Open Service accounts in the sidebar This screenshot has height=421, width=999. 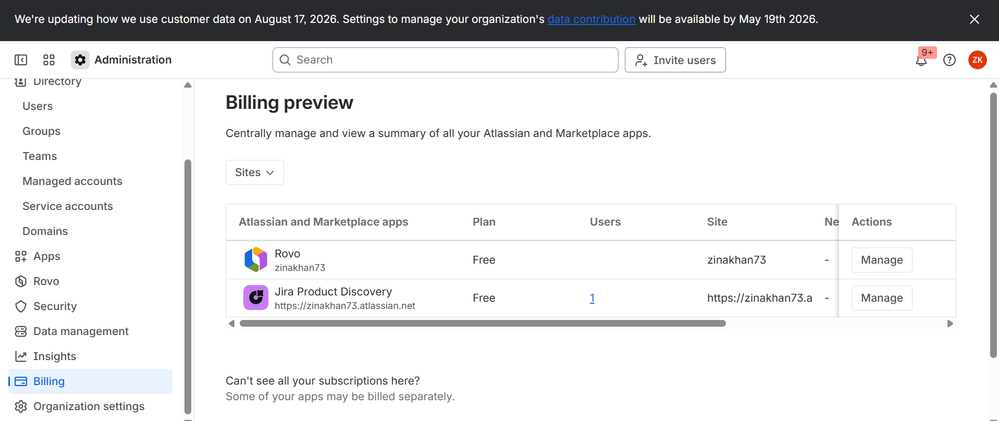[68, 206]
